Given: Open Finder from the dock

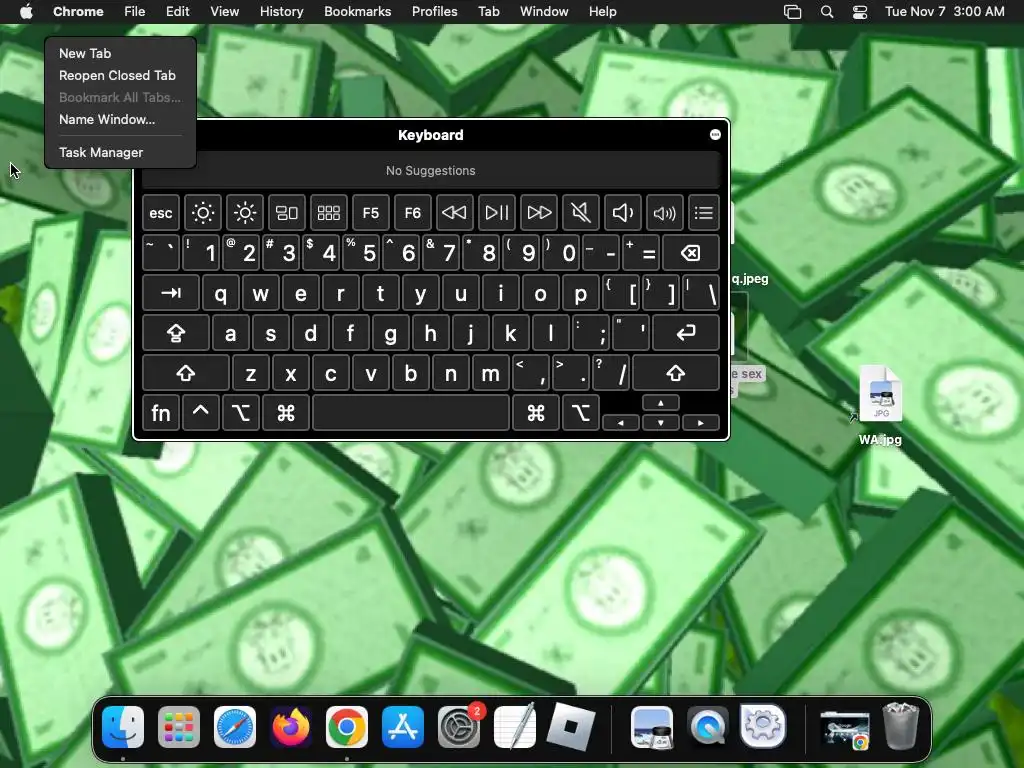Looking at the screenshot, I should click(x=123, y=727).
